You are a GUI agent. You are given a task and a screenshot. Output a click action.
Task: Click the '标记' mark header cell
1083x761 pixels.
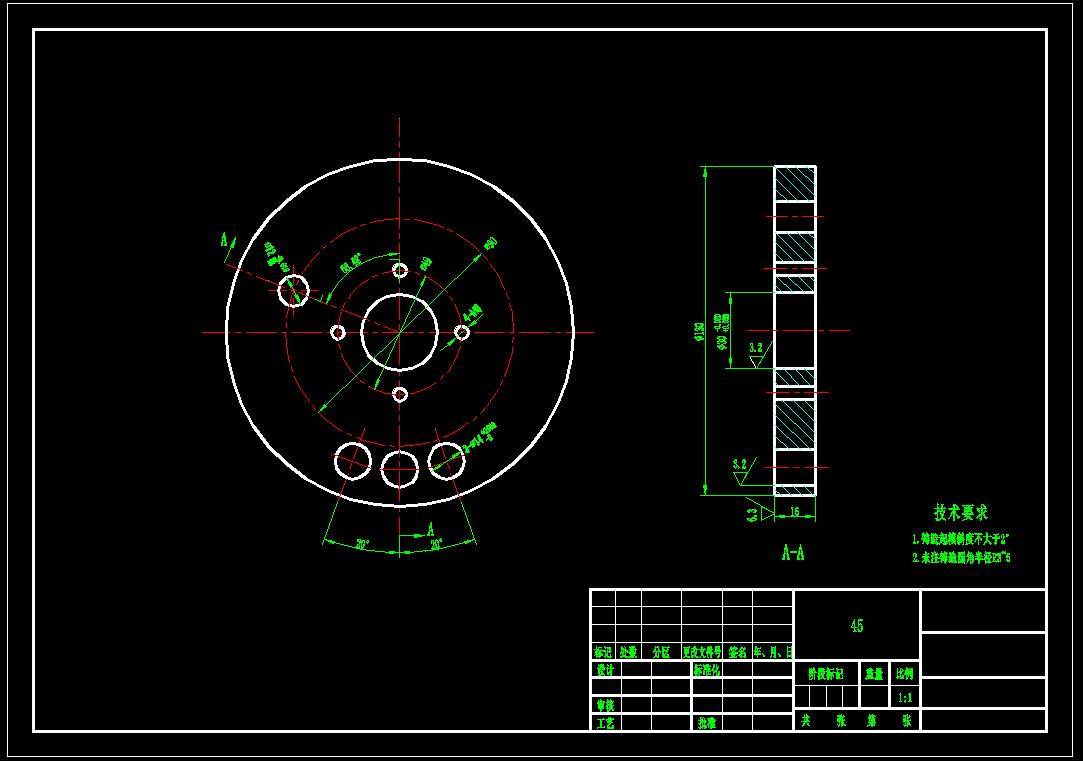603,652
